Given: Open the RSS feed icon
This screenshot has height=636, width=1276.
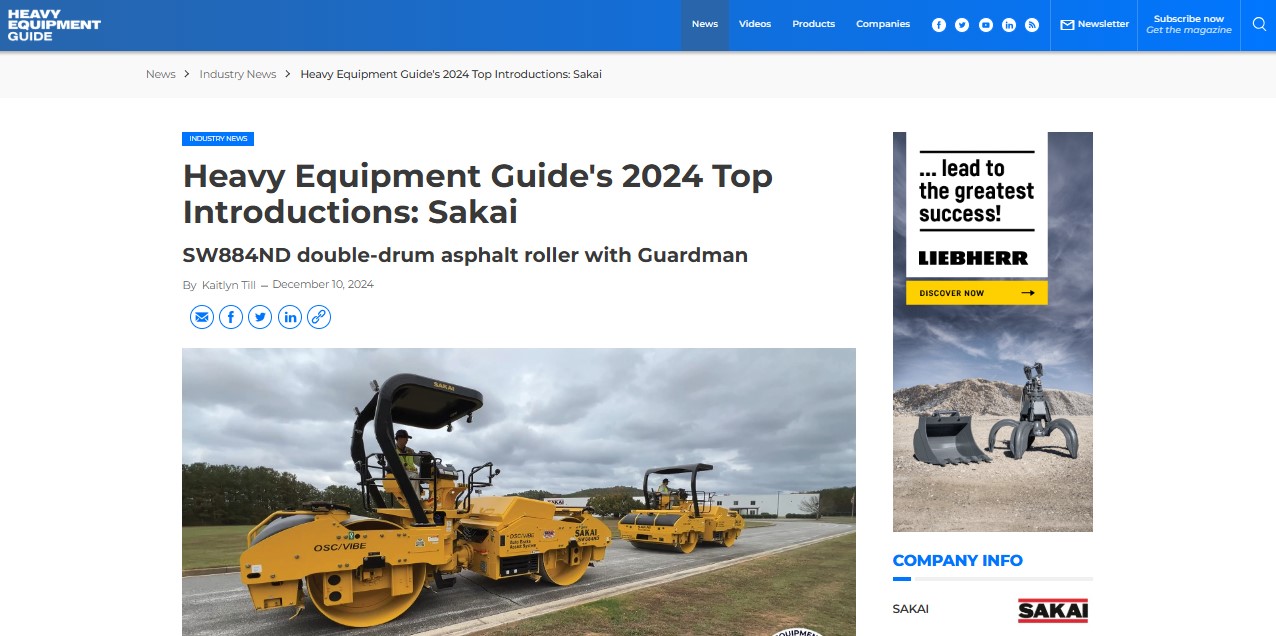Looking at the screenshot, I should point(1032,25).
